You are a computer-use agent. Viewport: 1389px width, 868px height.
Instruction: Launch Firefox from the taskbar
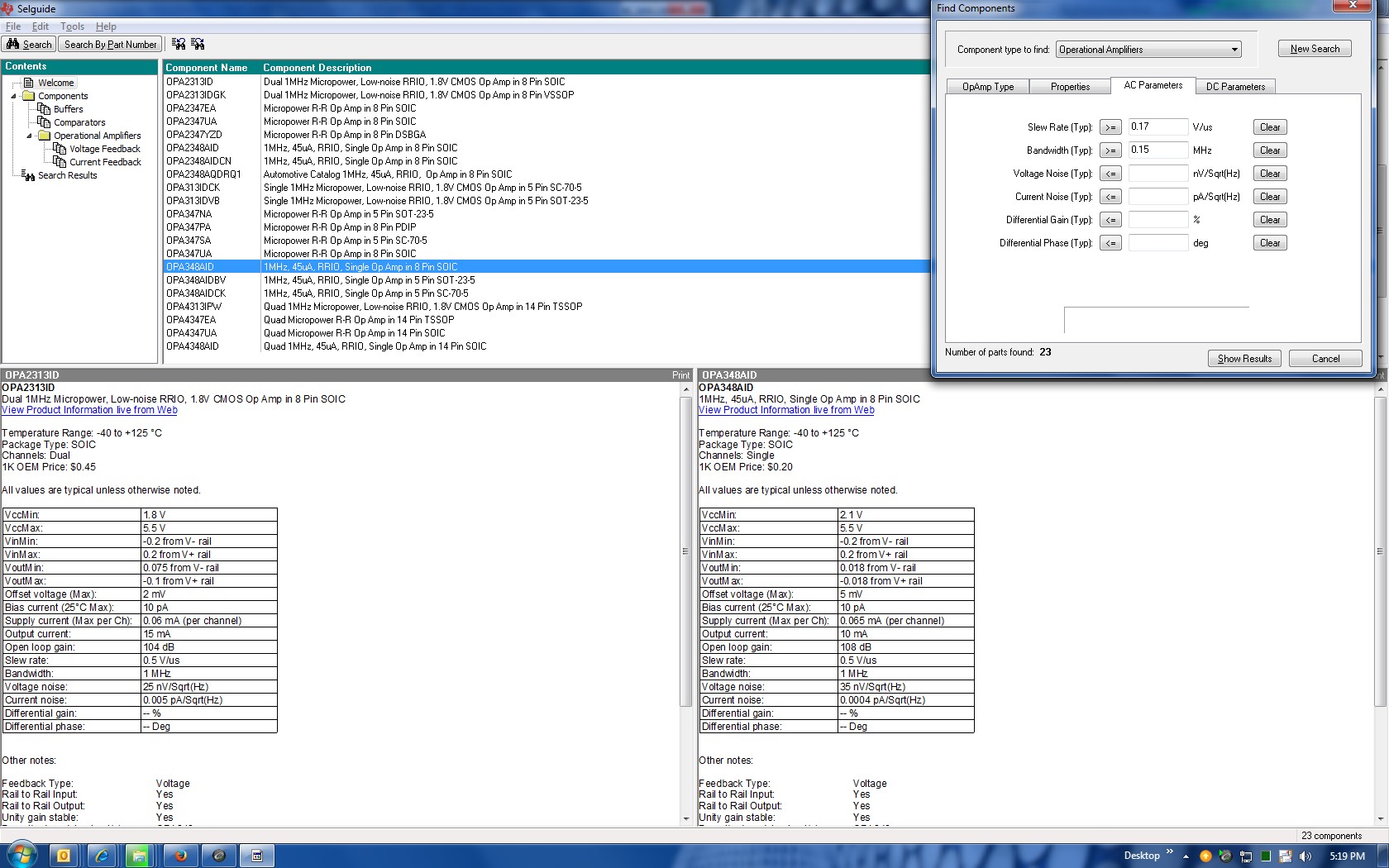(180, 856)
